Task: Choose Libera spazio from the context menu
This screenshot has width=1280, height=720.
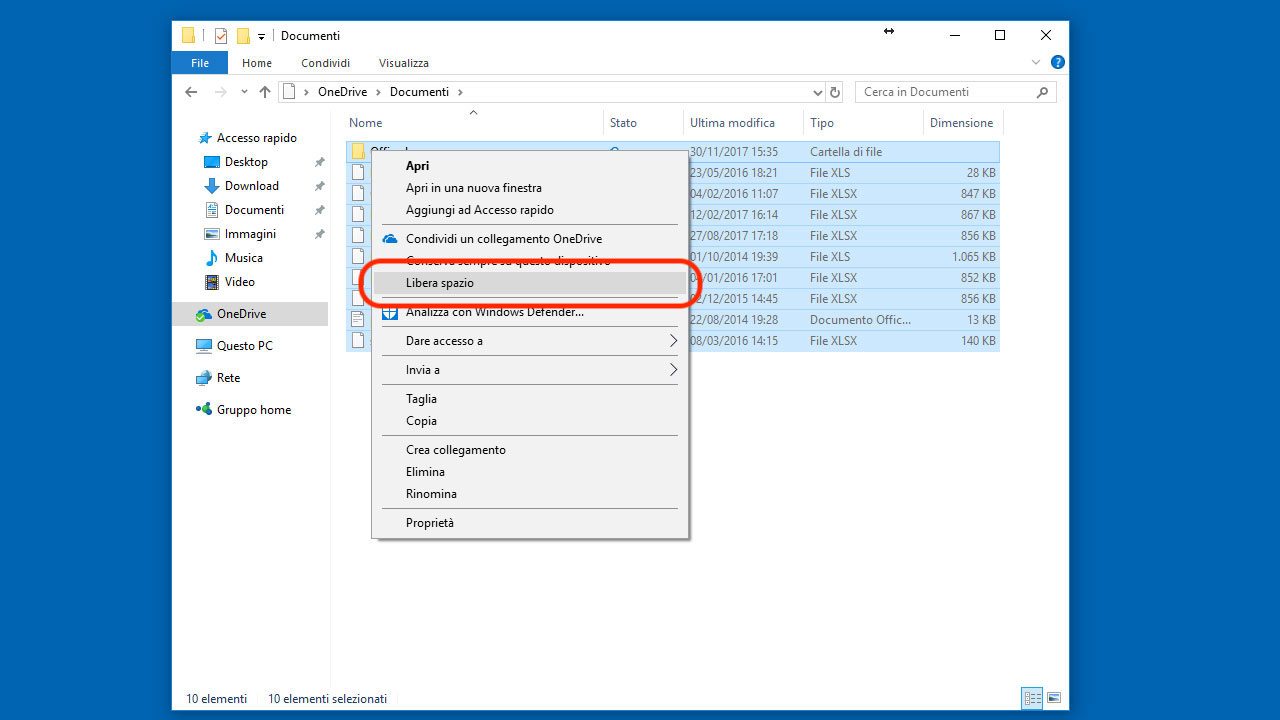Action: [440, 283]
